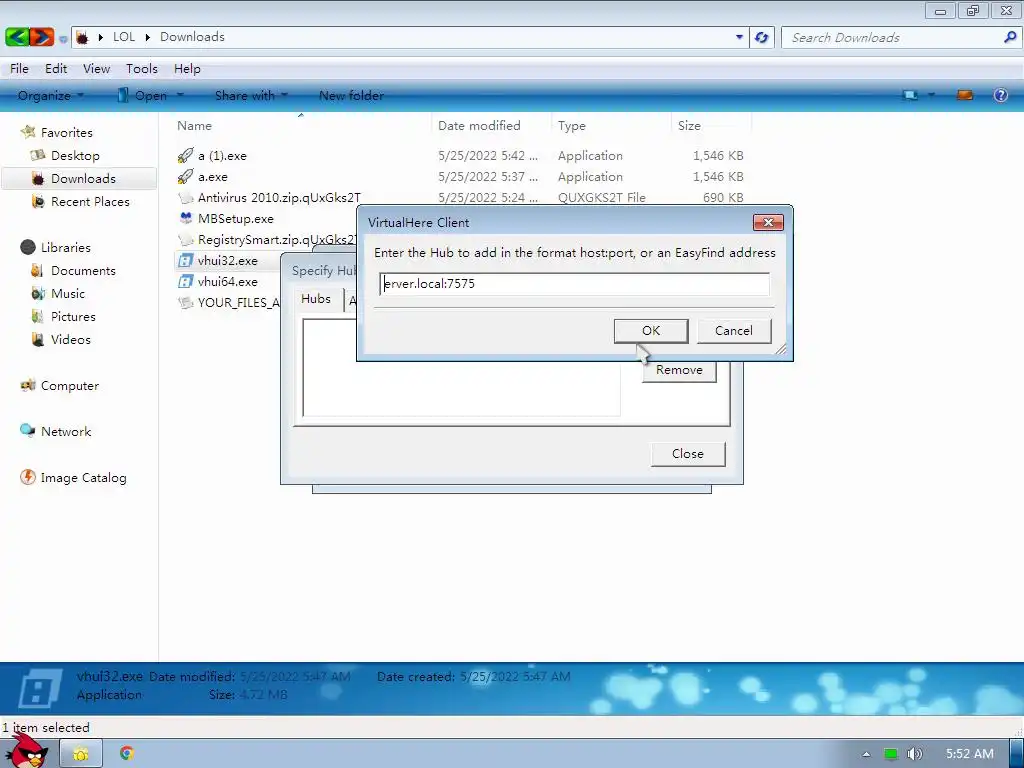Open Recent Places in the sidebar
The image size is (1024, 768).
point(90,202)
